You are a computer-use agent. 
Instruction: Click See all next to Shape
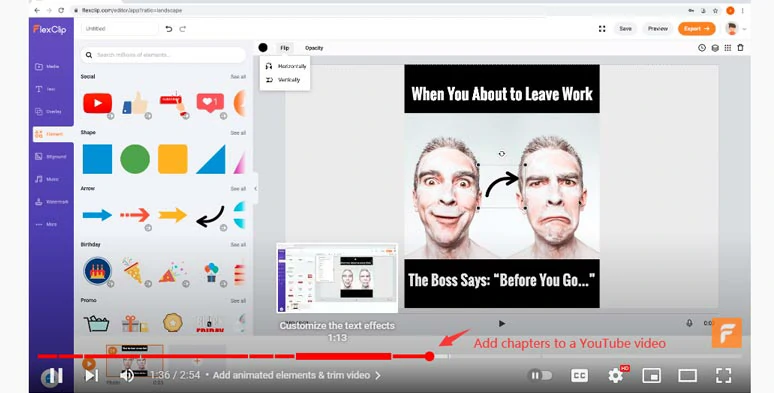pyautogui.click(x=238, y=133)
